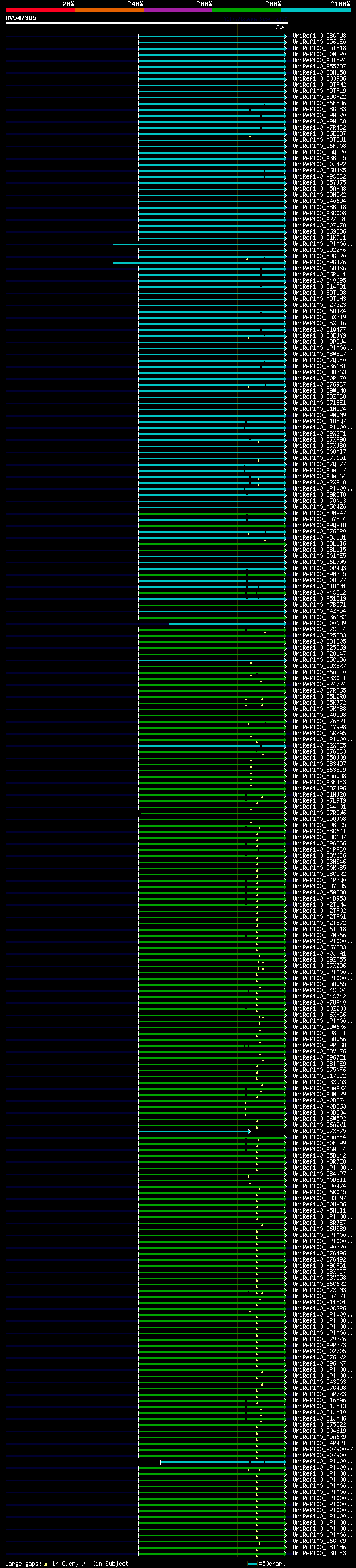The height and width of the screenshot is (1568, 356).
Task: Click the query end position 304
Action: 281,27
